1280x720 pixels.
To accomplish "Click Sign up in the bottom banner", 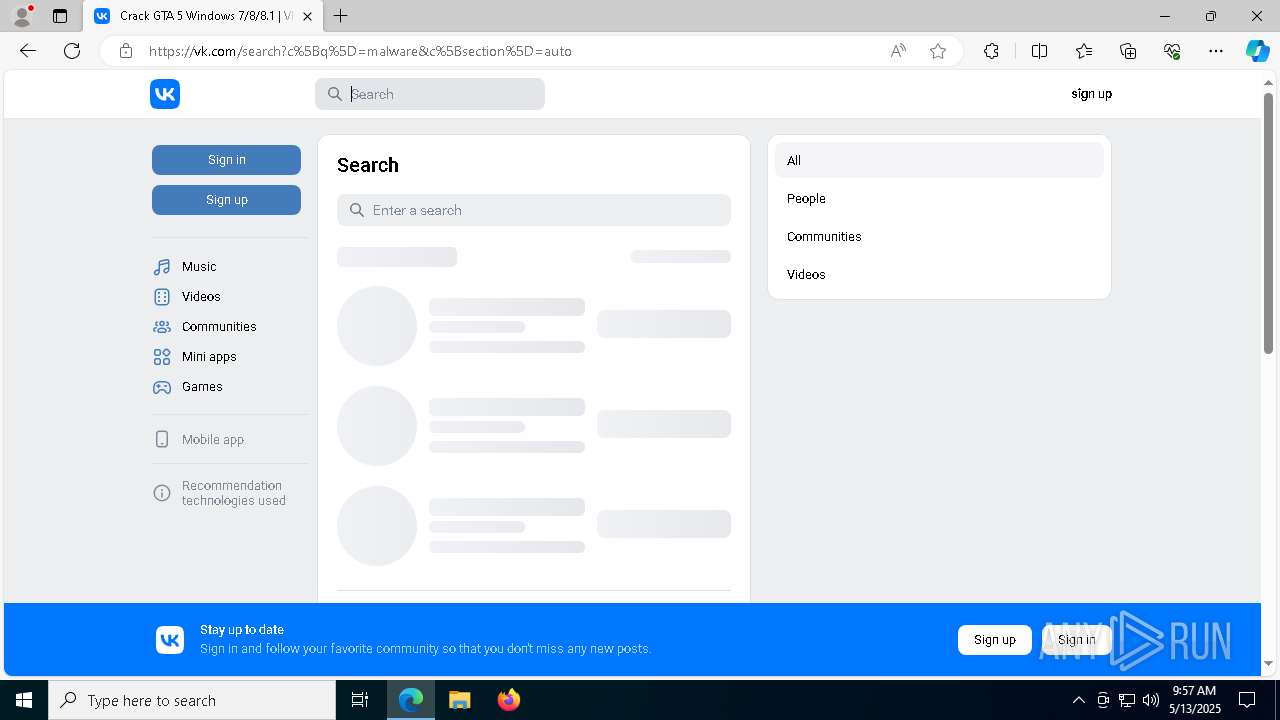I will 994,640.
